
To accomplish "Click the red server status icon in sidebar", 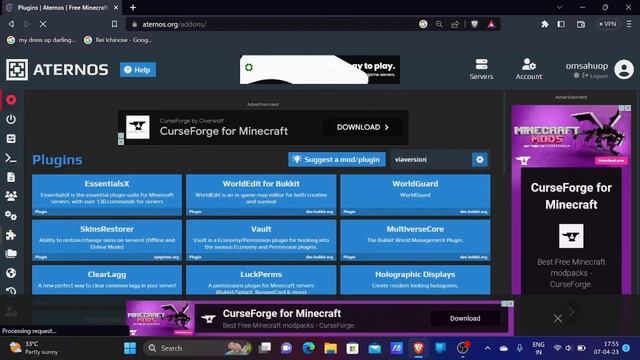I will 11,100.
